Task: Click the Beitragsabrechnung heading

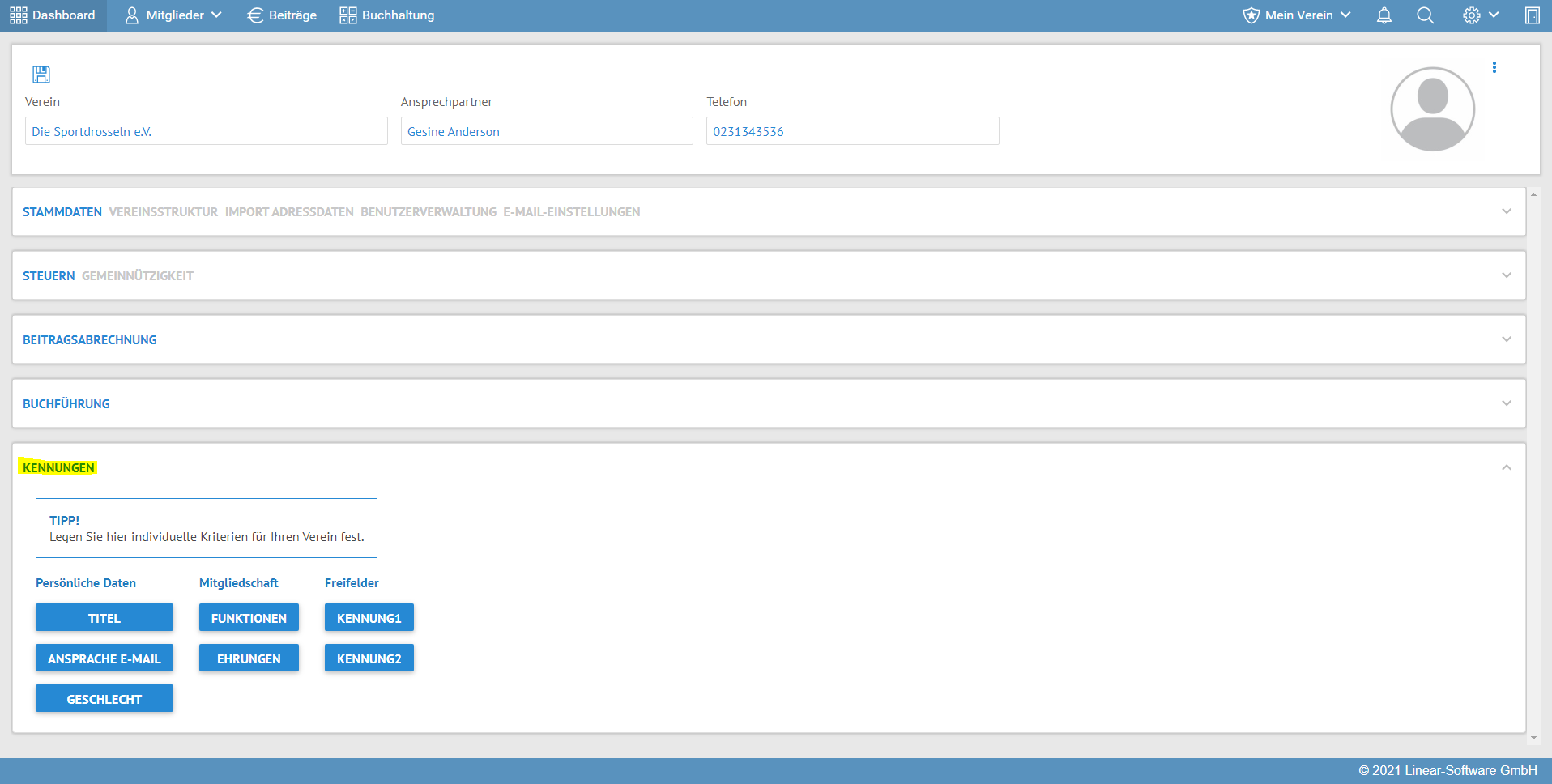Action: (90, 340)
